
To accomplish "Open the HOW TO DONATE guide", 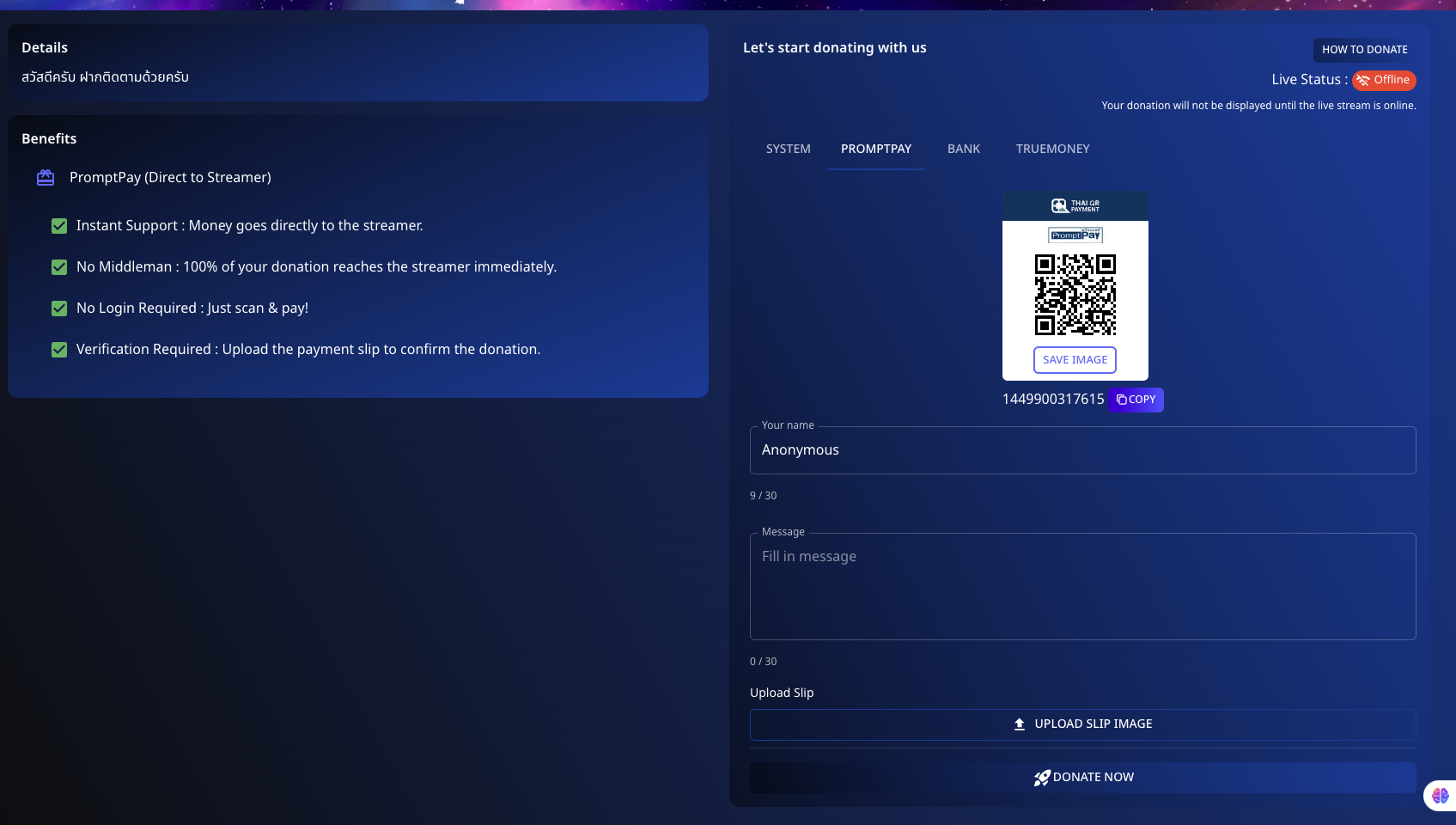I will point(1365,50).
